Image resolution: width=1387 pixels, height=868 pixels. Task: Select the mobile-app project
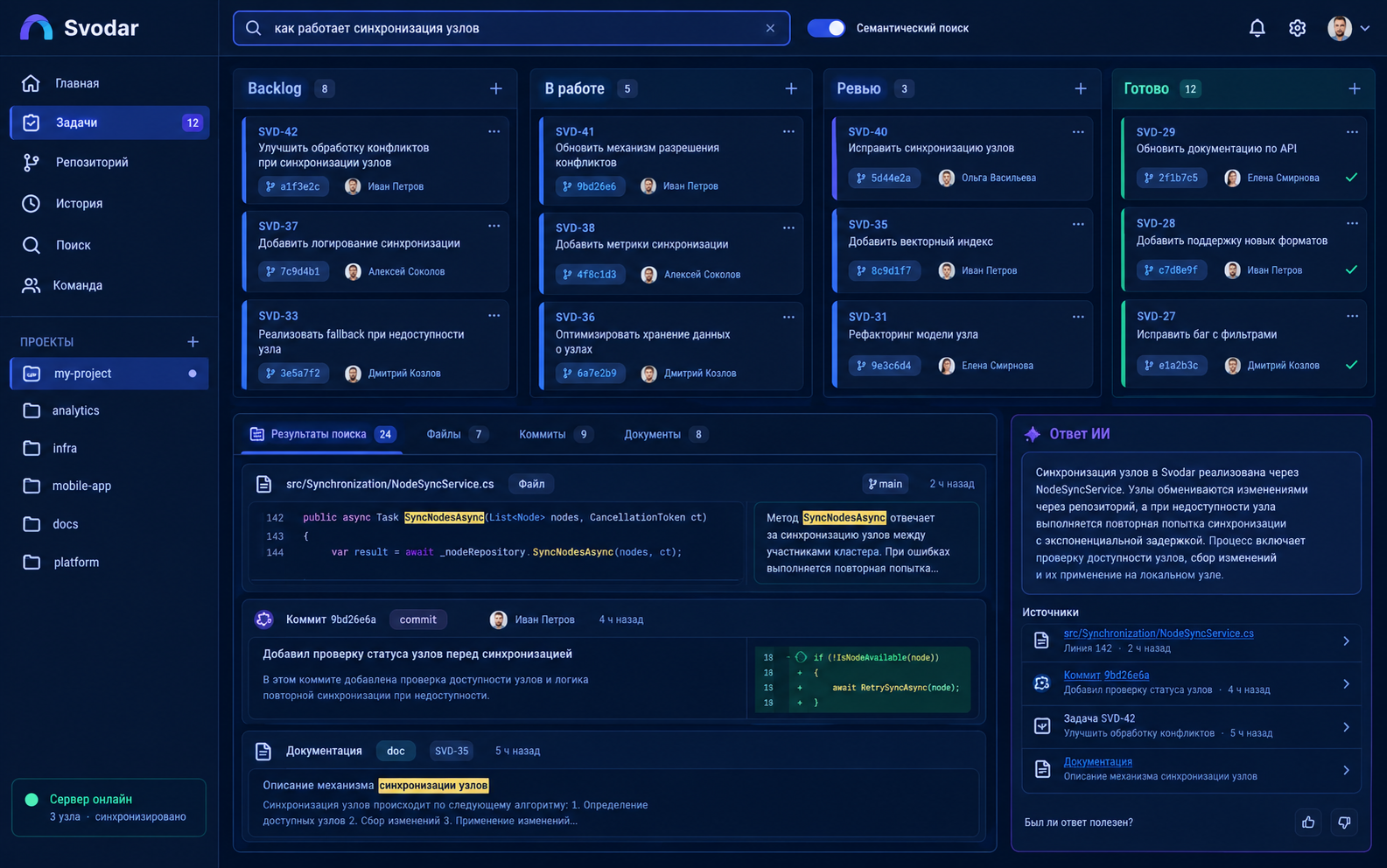[109, 486]
